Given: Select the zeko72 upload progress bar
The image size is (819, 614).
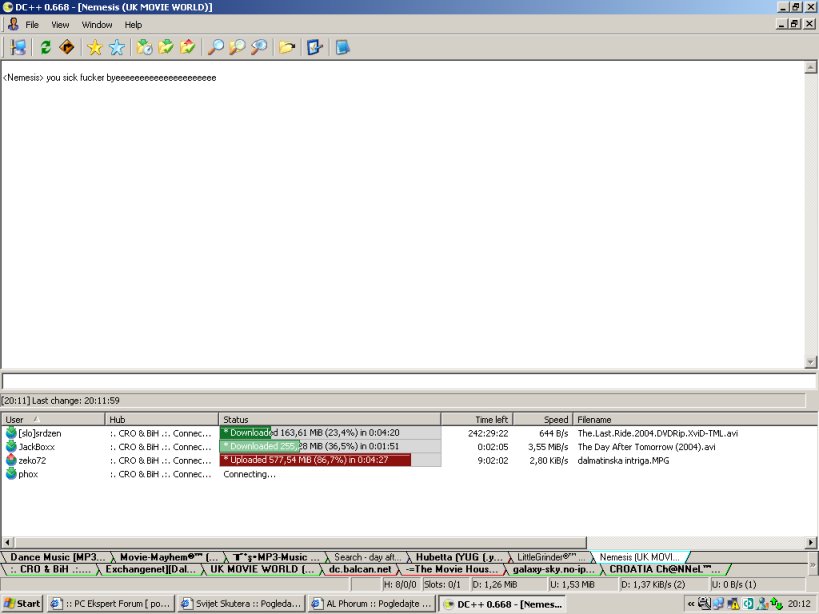Looking at the screenshot, I should (x=315, y=460).
